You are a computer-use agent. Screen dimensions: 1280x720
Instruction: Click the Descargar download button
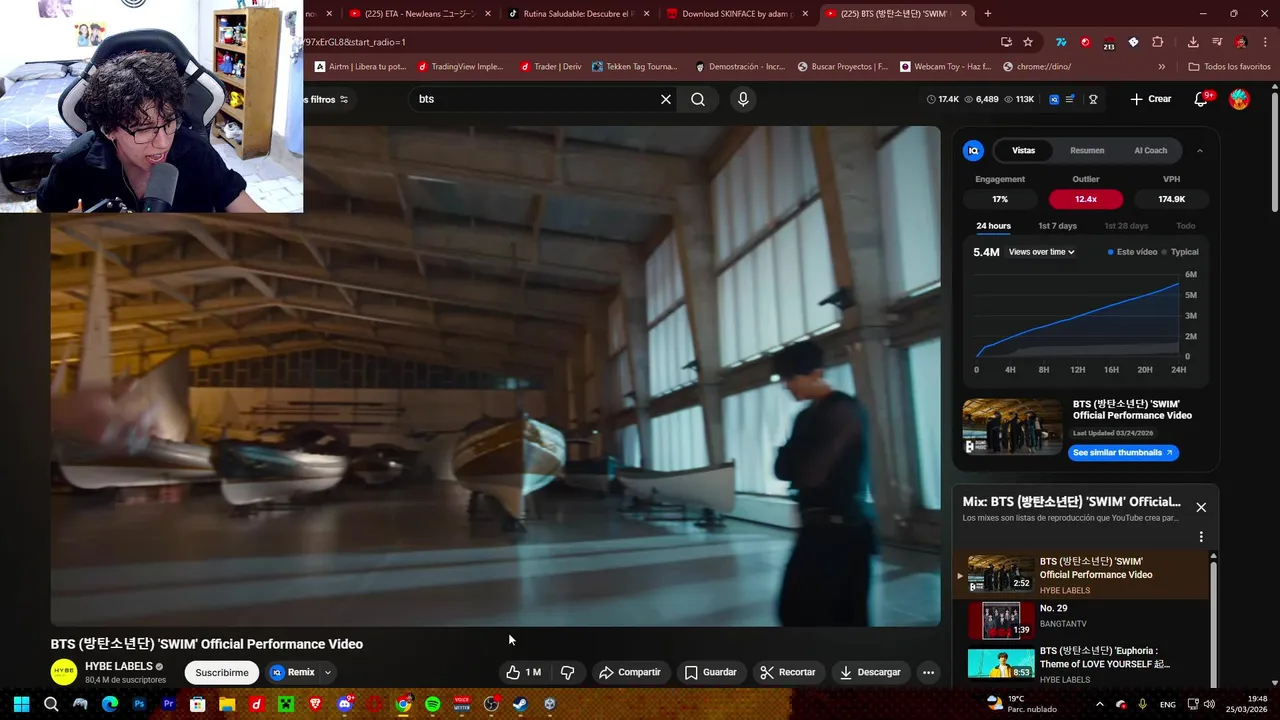pyautogui.click(x=871, y=672)
